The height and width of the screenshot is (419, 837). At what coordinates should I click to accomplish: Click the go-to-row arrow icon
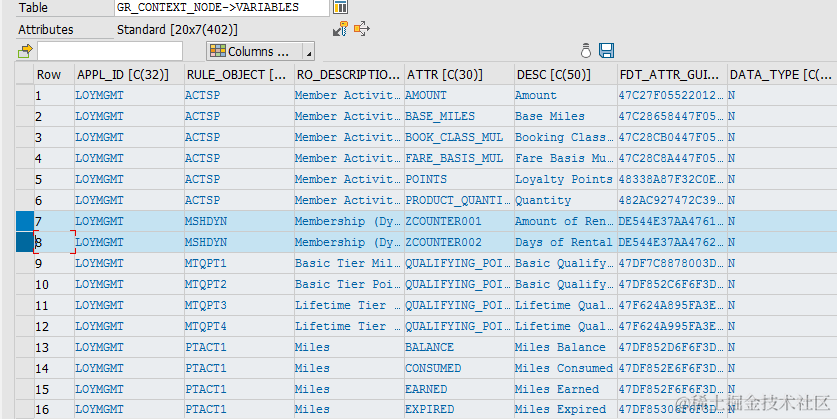(25, 51)
